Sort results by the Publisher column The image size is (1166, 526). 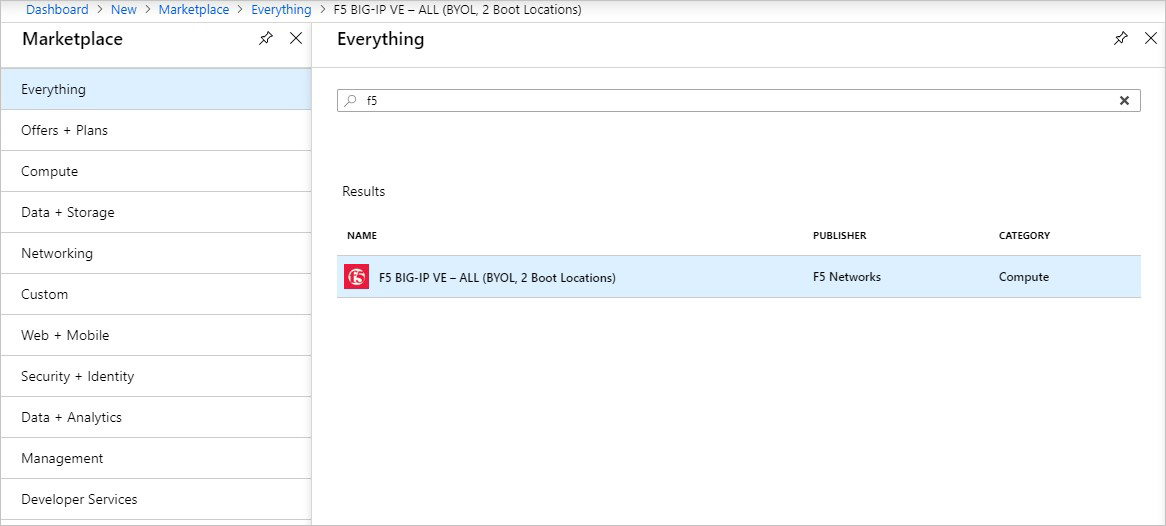coord(839,236)
